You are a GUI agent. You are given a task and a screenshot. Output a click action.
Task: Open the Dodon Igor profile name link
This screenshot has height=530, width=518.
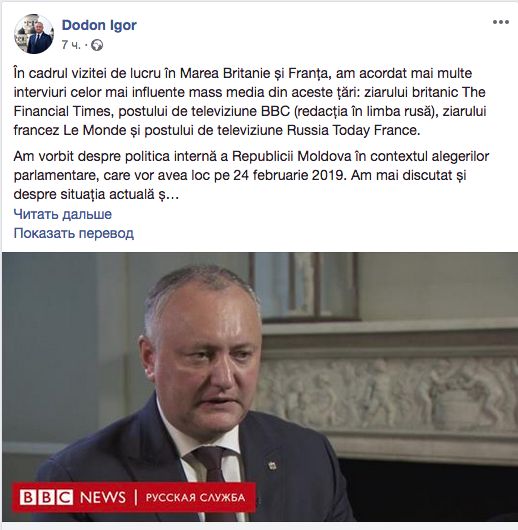coord(99,25)
